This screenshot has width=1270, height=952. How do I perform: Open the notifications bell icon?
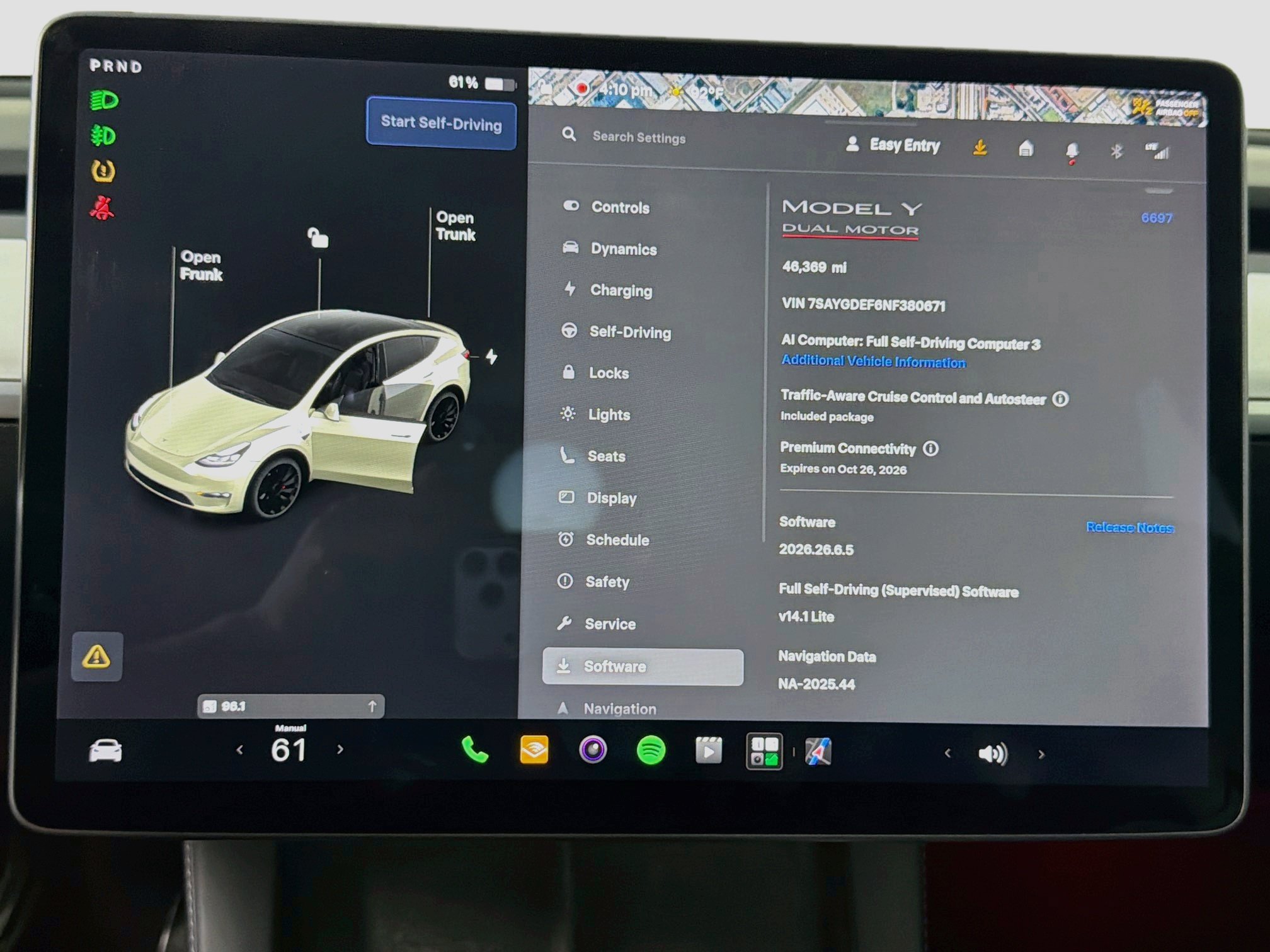1072,151
